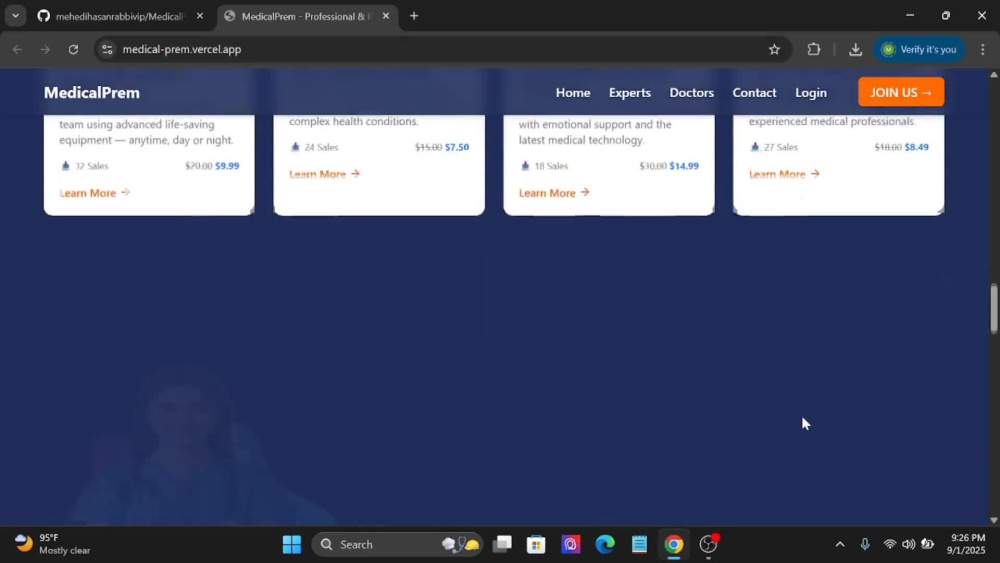Open the volume speaker tray icon
1000x563 pixels.
[x=908, y=544]
